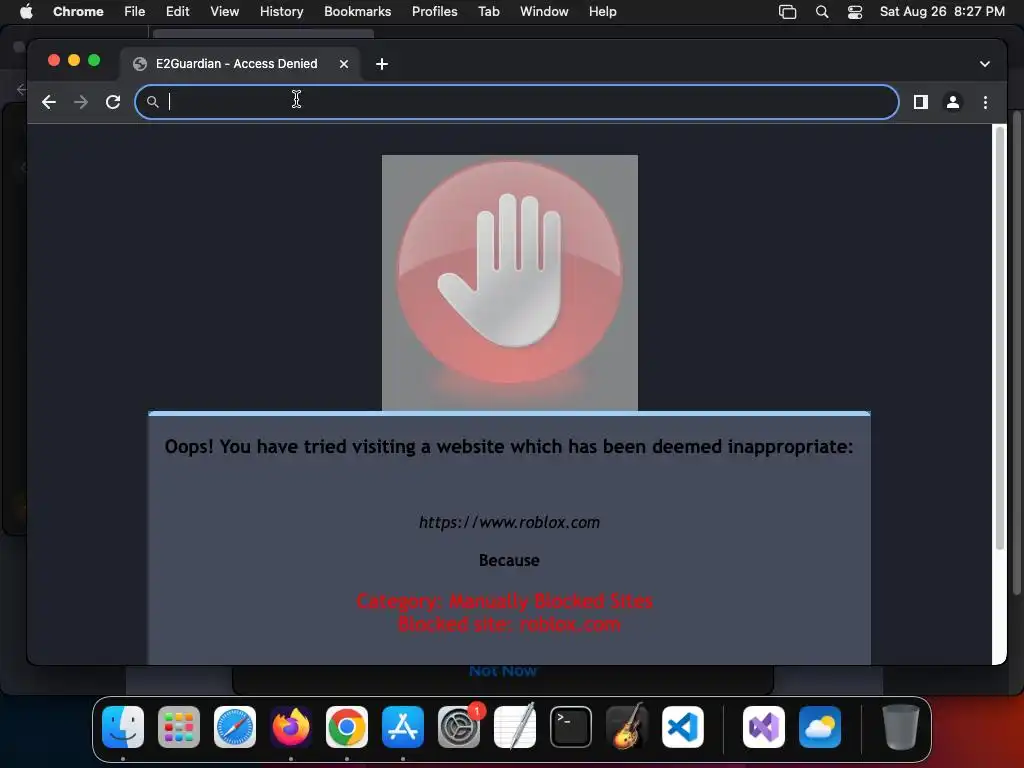Open Spotlight search in menu bar
This screenshot has width=1024, height=768.
[822, 12]
